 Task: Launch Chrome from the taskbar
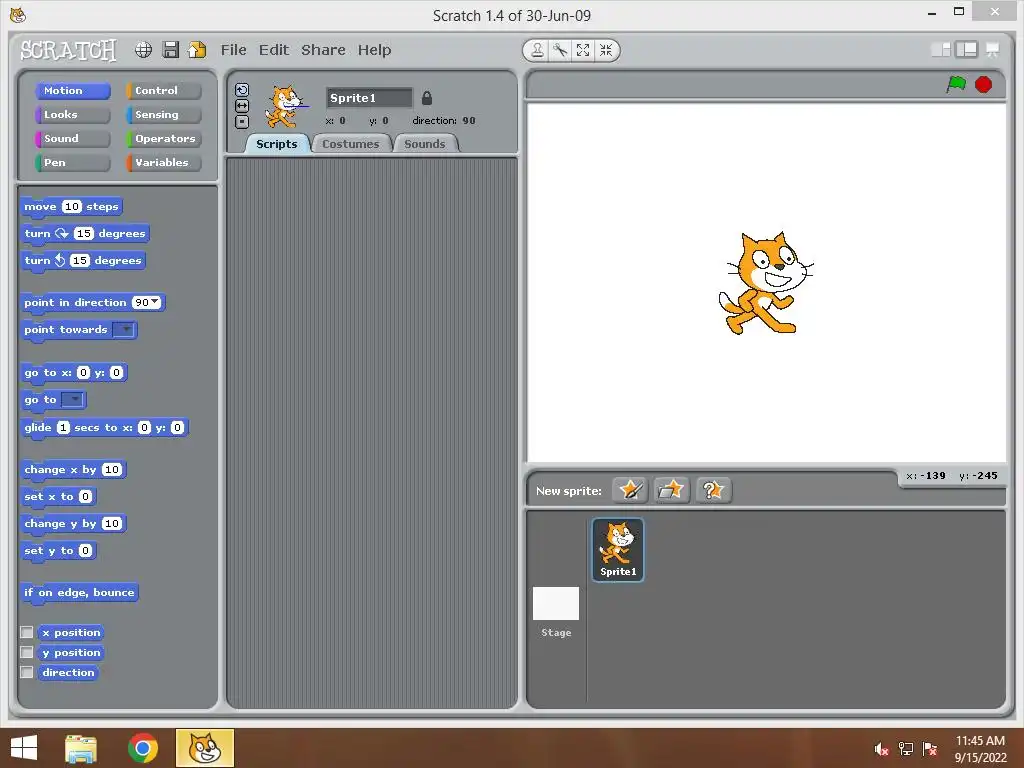click(x=143, y=748)
